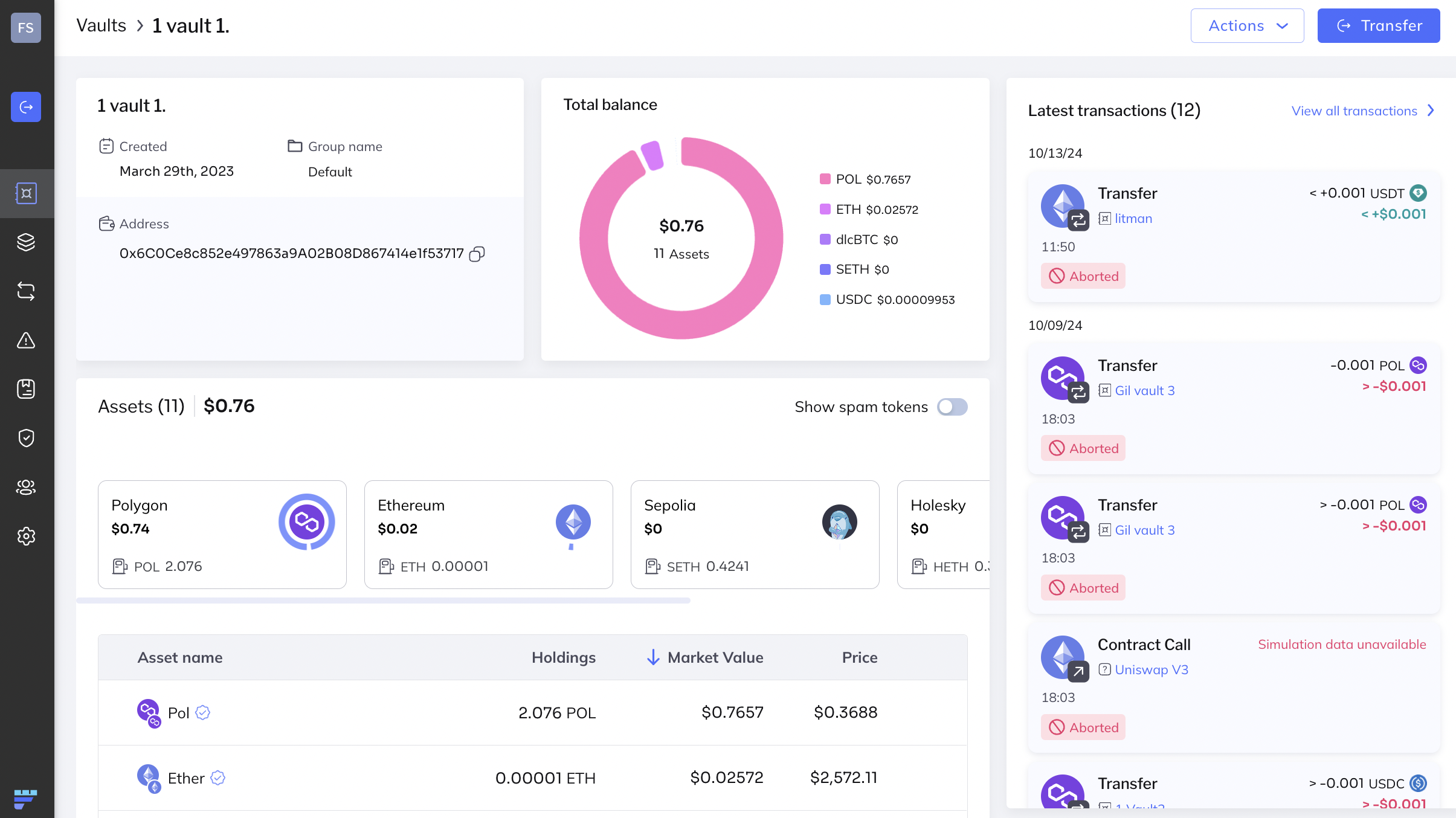
Task: Click the Ethereum icon on the litman transfer
Action: [1062, 205]
